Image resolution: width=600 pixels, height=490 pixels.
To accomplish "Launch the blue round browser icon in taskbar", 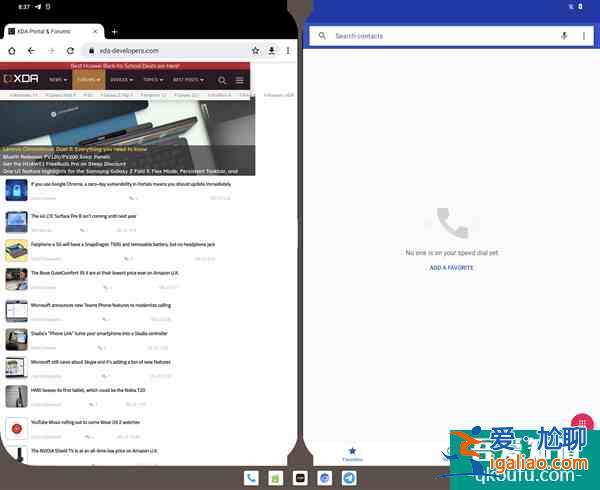I will tap(324, 478).
